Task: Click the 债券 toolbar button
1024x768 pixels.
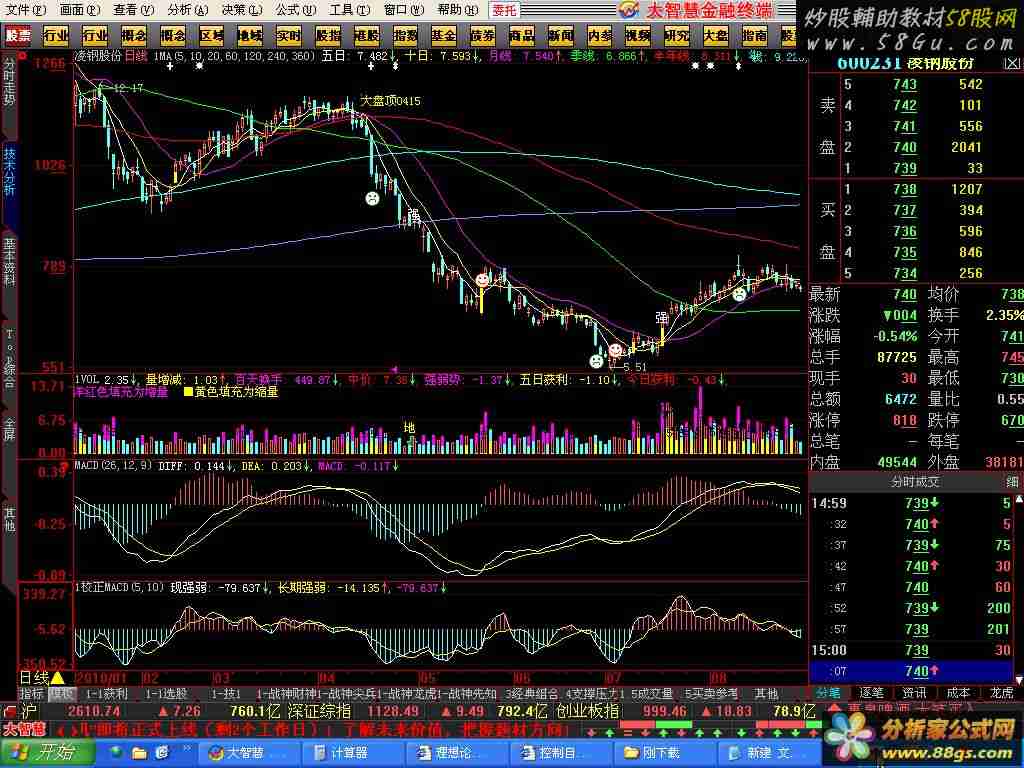Action: point(483,35)
